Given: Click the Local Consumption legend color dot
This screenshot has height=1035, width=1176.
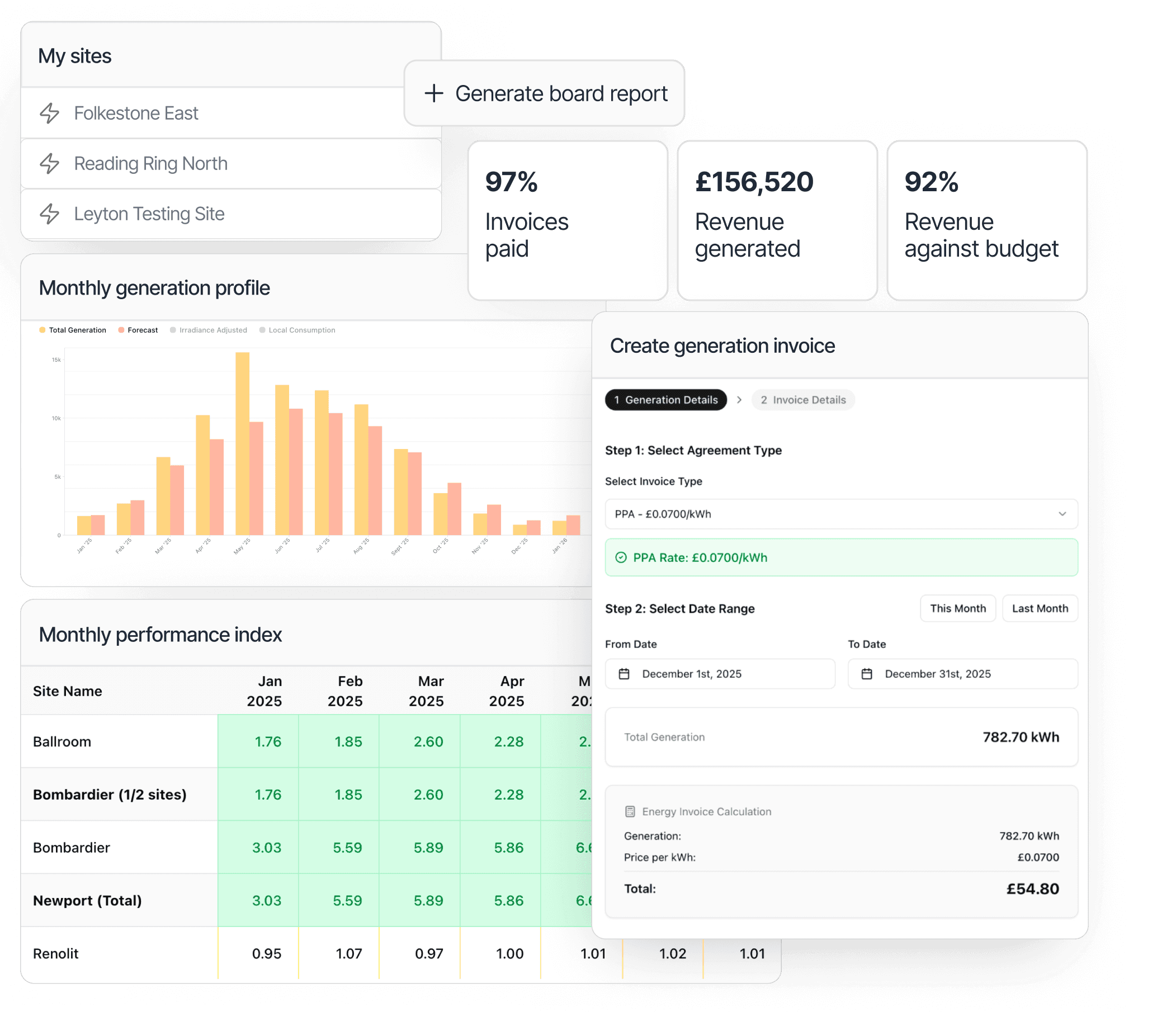Looking at the screenshot, I should (x=262, y=330).
